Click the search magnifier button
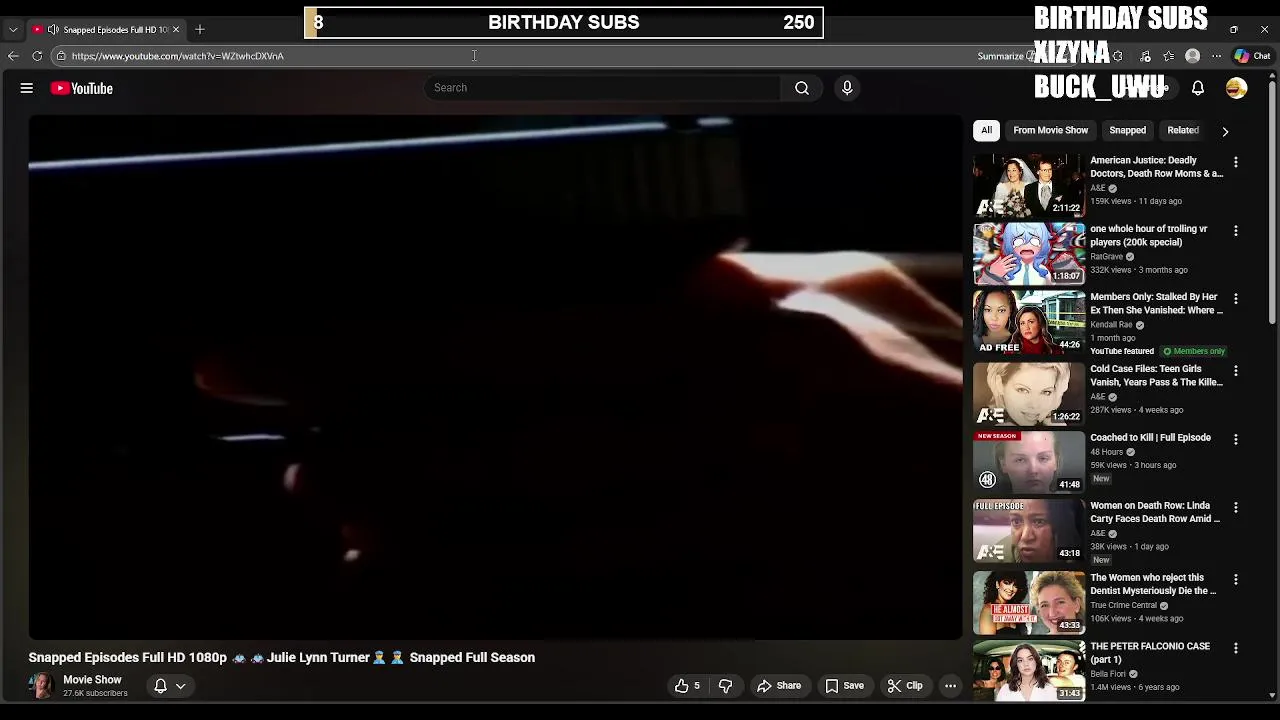Viewport: 1280px width, 720px height. pyautogui.click(x=802, y=88)
